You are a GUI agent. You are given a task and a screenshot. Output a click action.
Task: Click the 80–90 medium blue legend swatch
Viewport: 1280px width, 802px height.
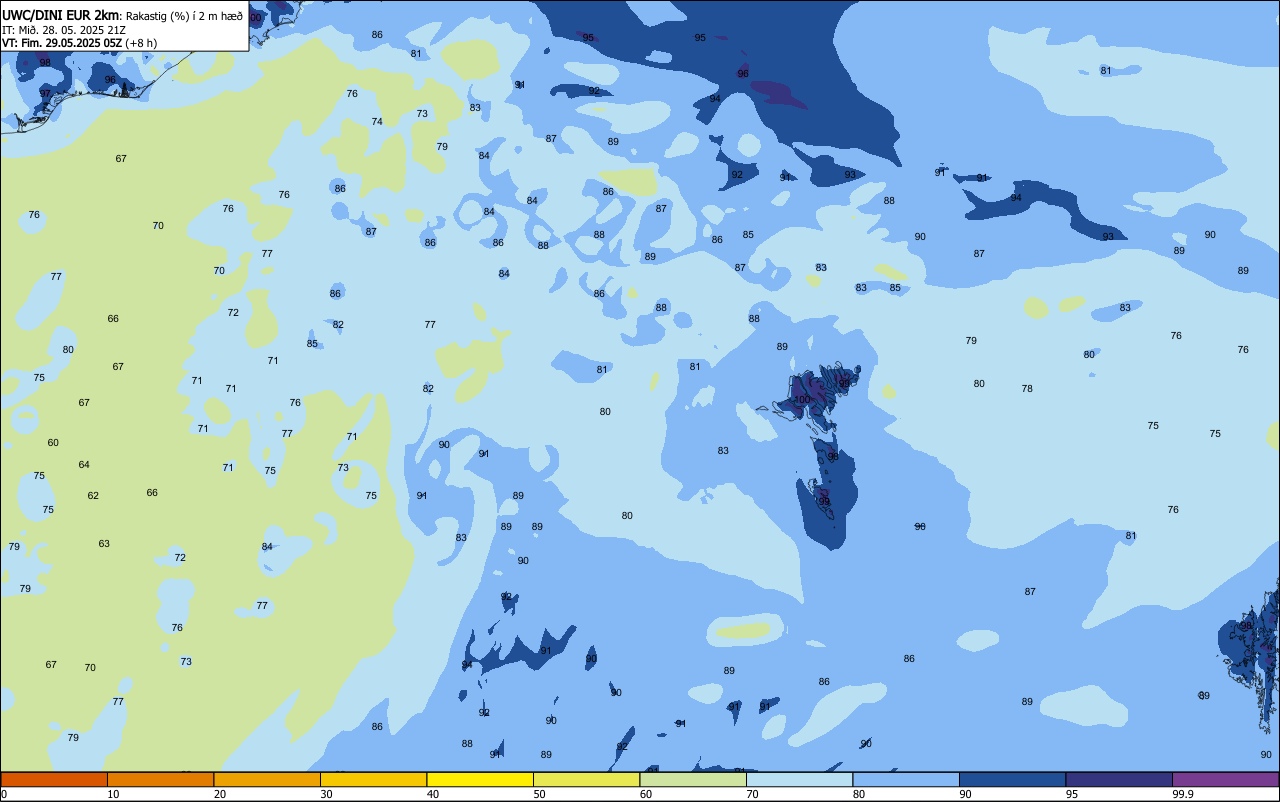coord(906,779)
